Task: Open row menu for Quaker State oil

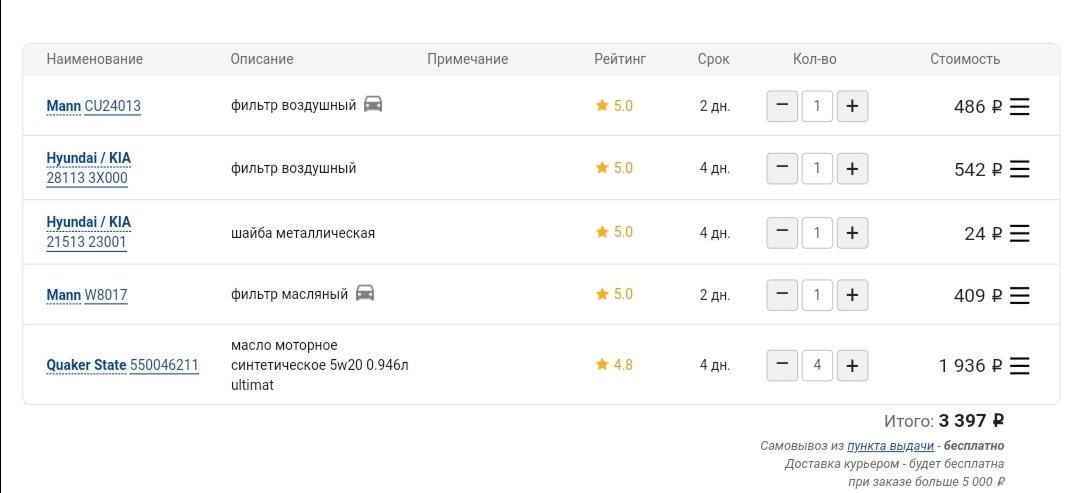Action: (x=1019, y=366)
